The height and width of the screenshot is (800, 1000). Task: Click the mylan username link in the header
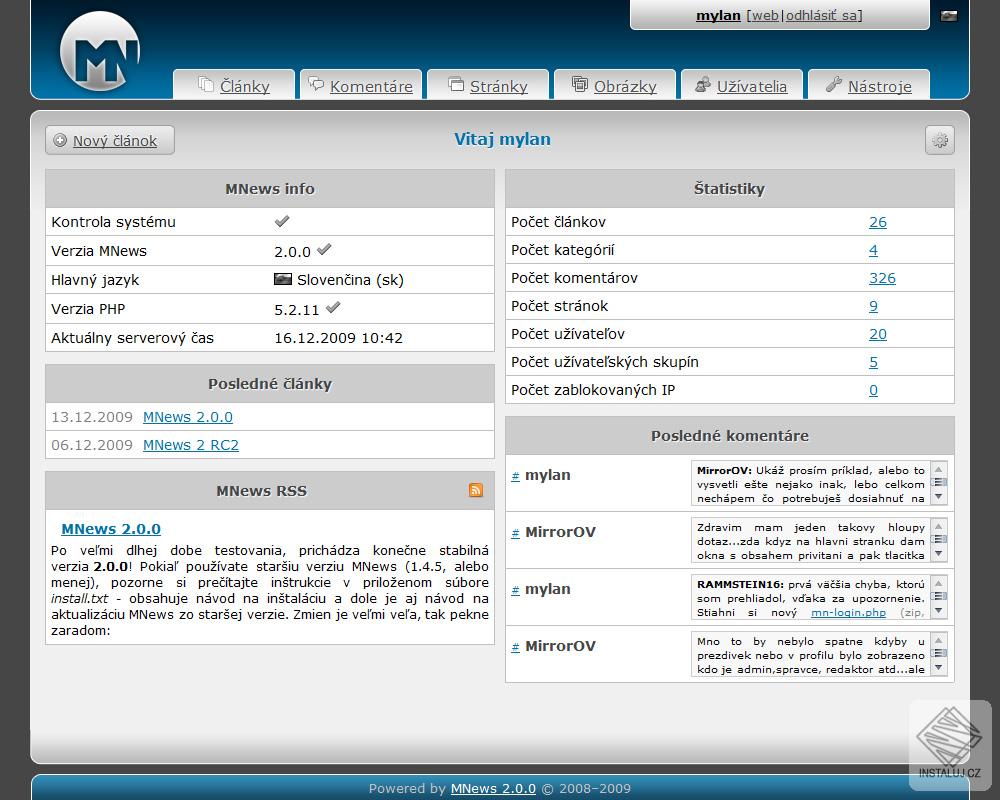tap(718, 15)
